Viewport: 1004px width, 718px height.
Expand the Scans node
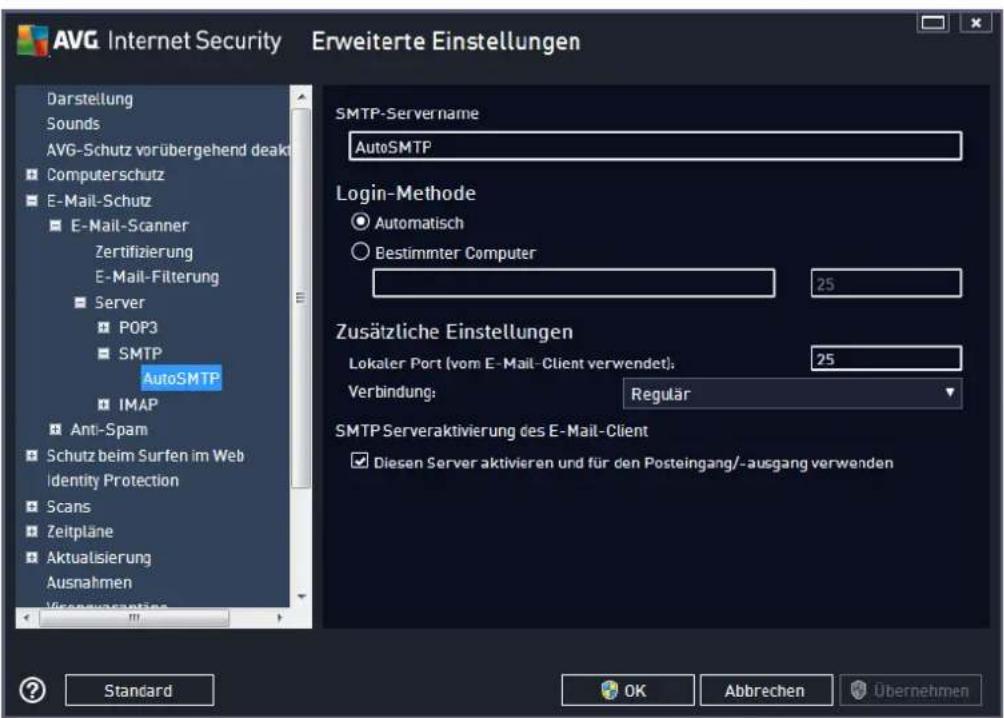pos(31,506)
